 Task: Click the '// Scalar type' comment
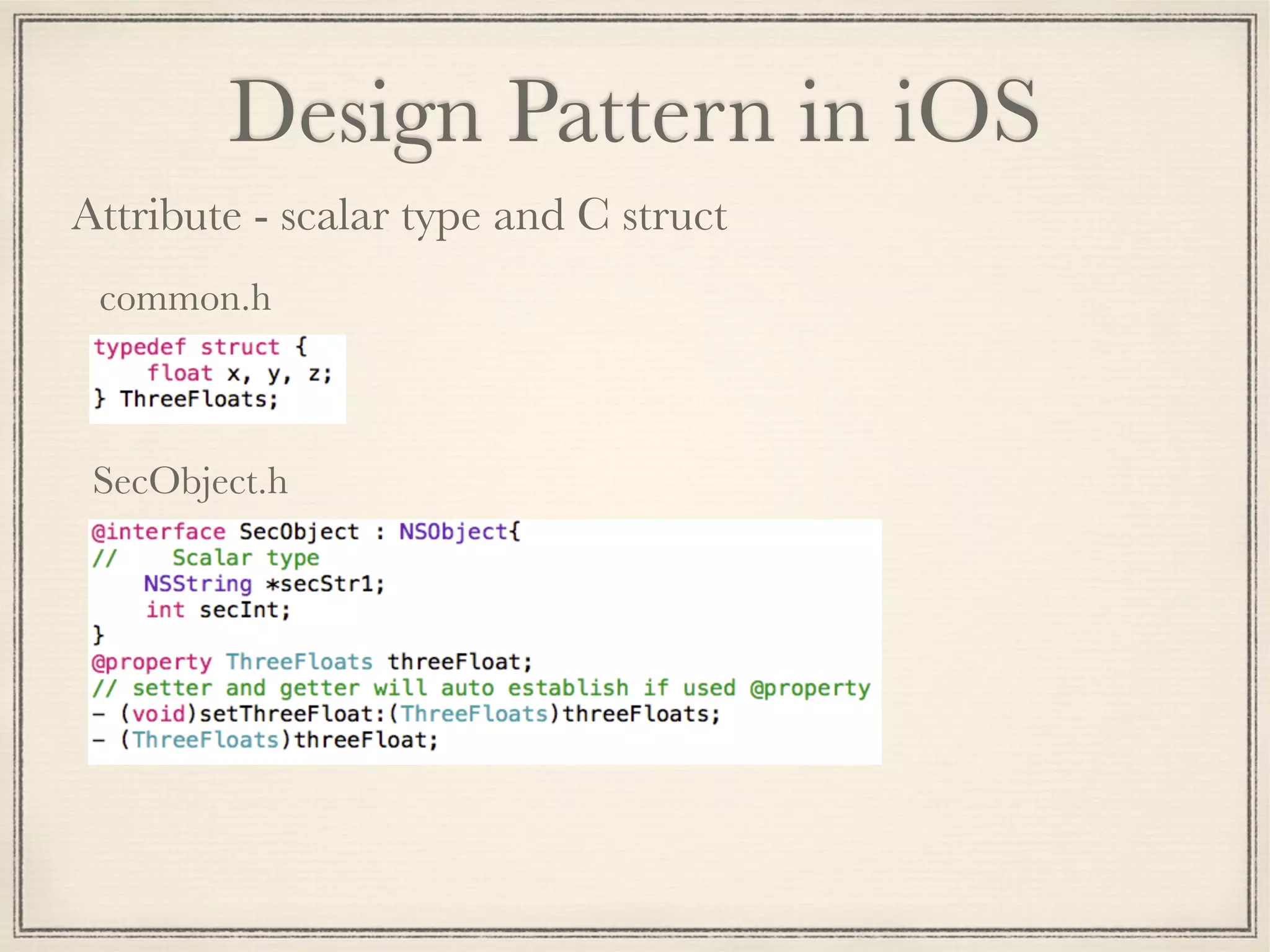click(205, 558)
